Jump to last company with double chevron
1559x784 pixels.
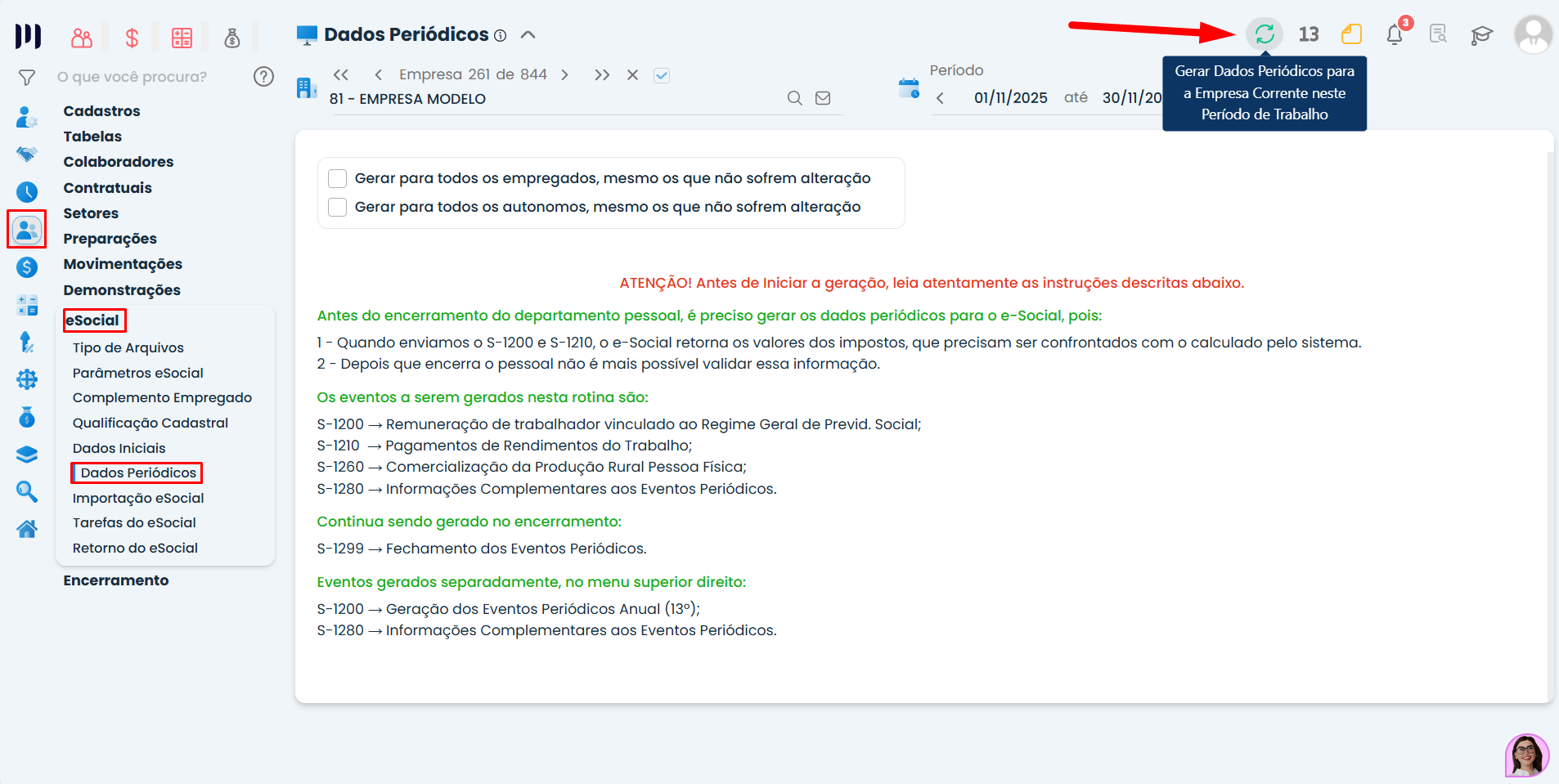(x=602, y=75)
